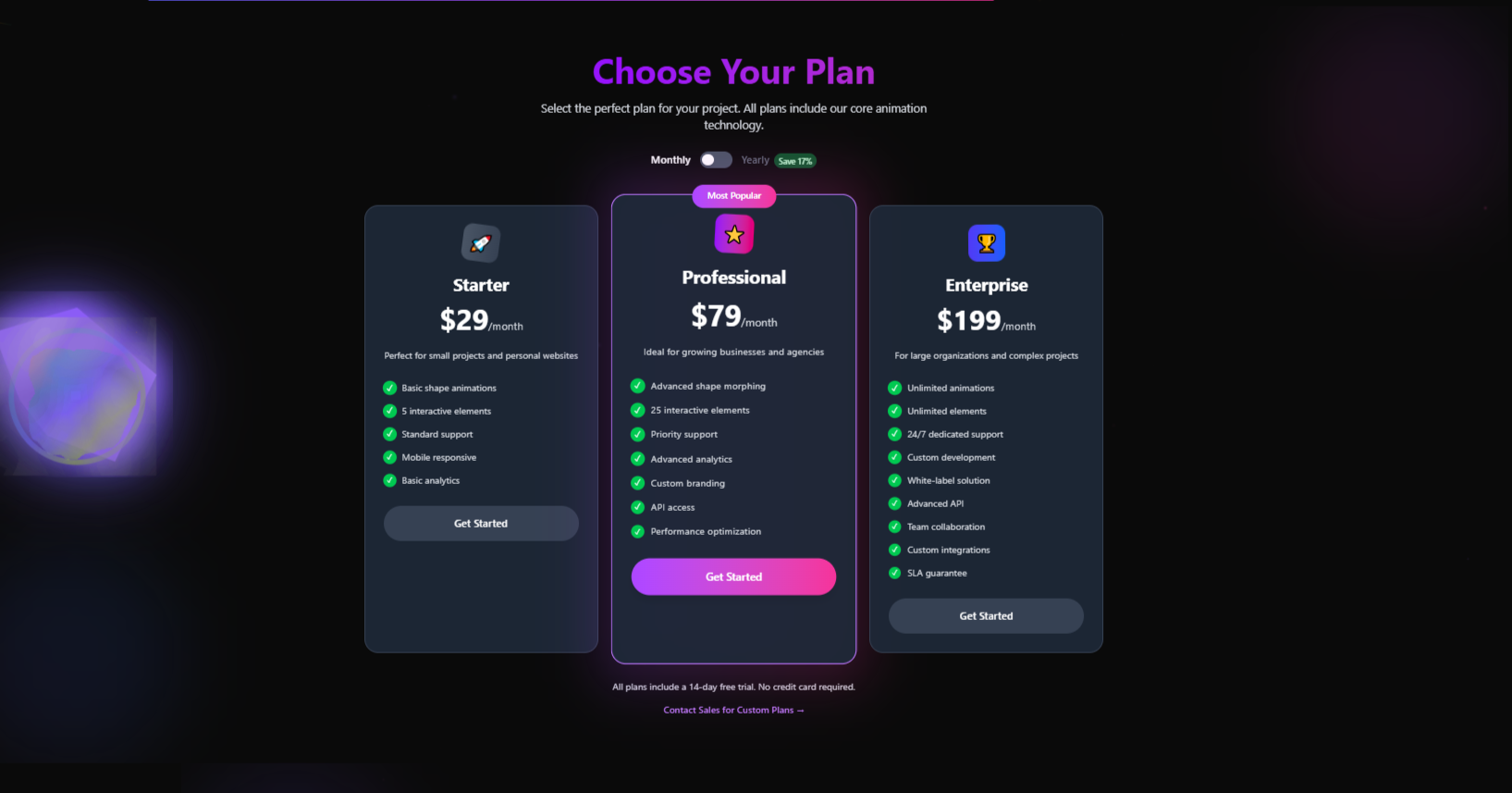Click the $79 Professional price
This screenshot has height=793, width=1512.
(717, 316)
